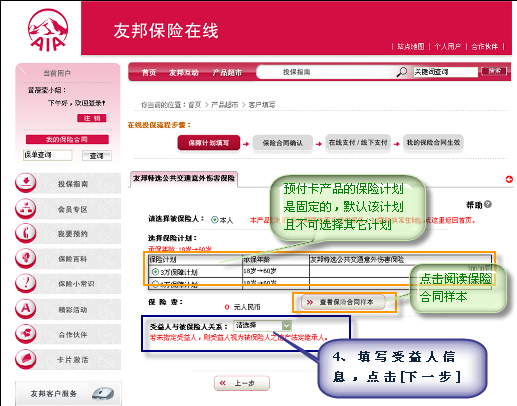Click the 帮助 question mark icon
Viewport: 517px width, 406px height.
point(488,204)
